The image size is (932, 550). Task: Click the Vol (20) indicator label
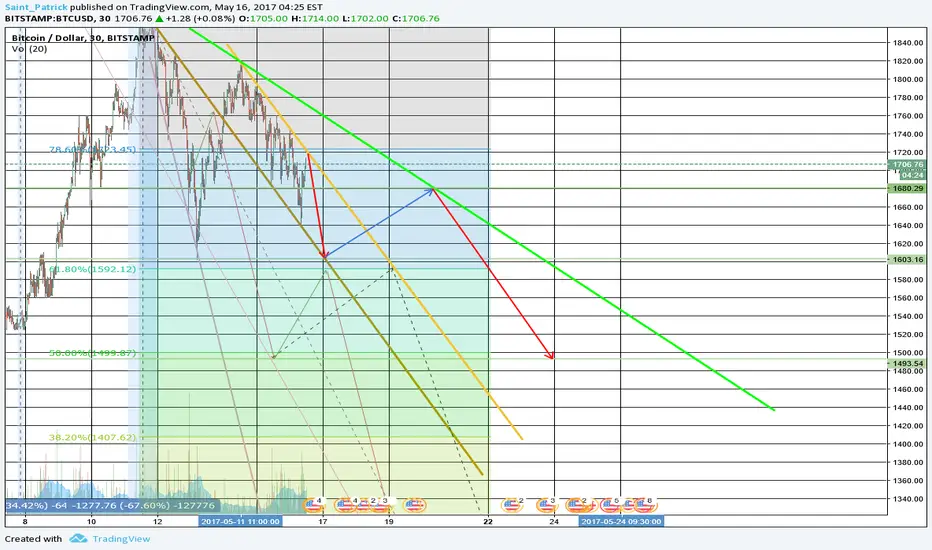(29, 49)
